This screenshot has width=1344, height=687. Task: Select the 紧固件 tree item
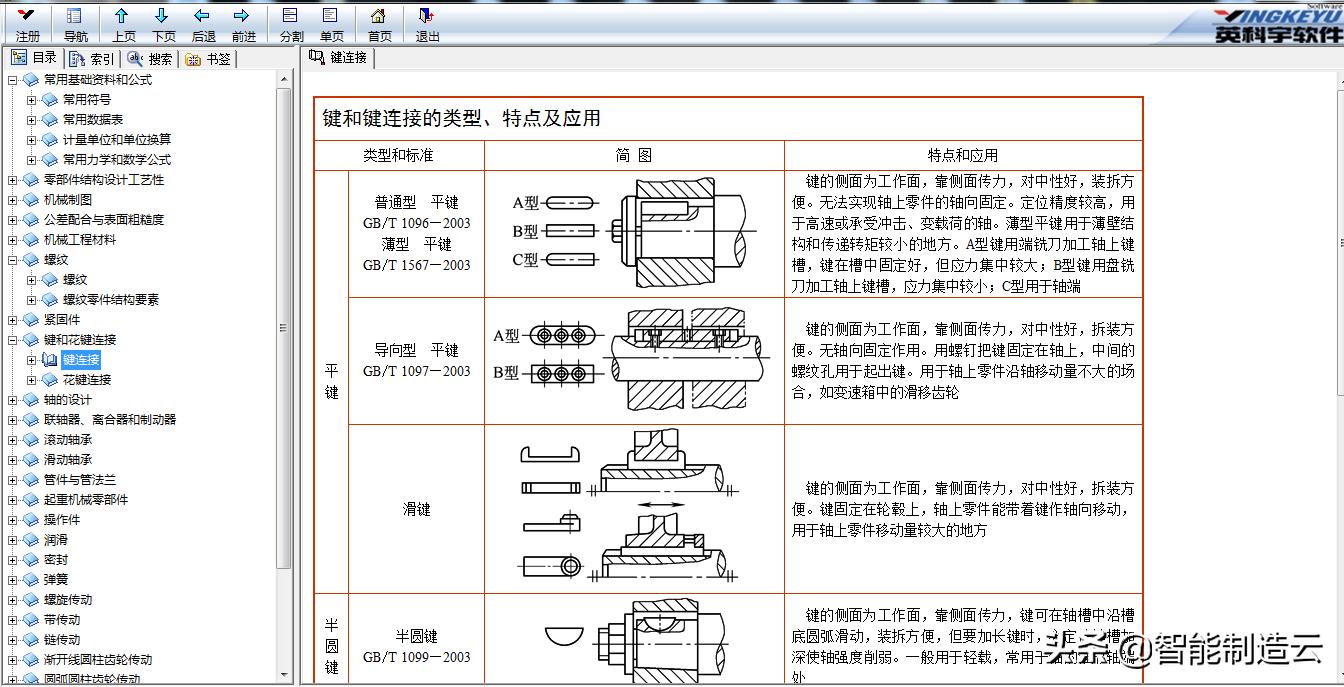[x=61, y=320]
